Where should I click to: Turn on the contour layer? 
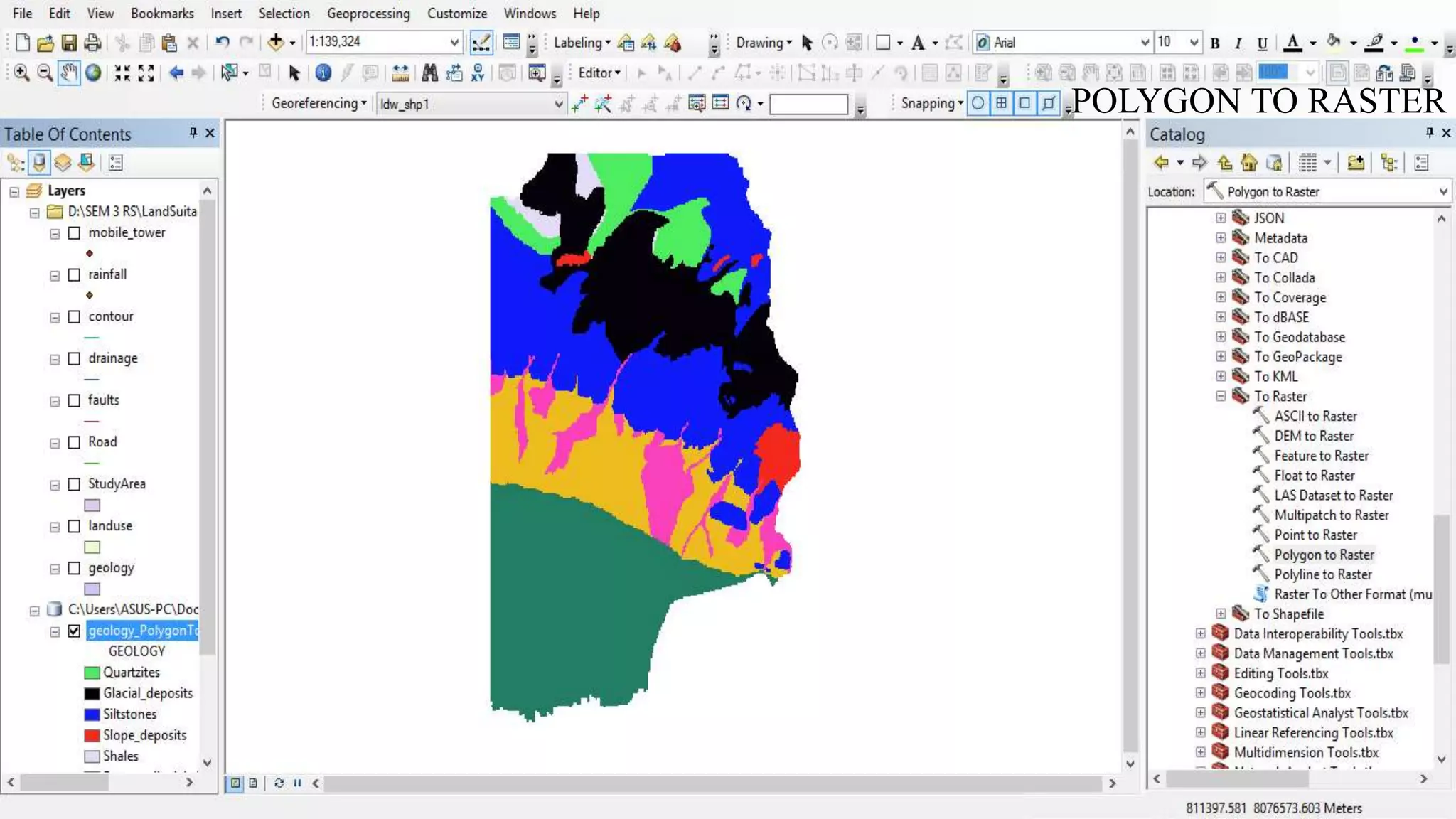[74, 316]
